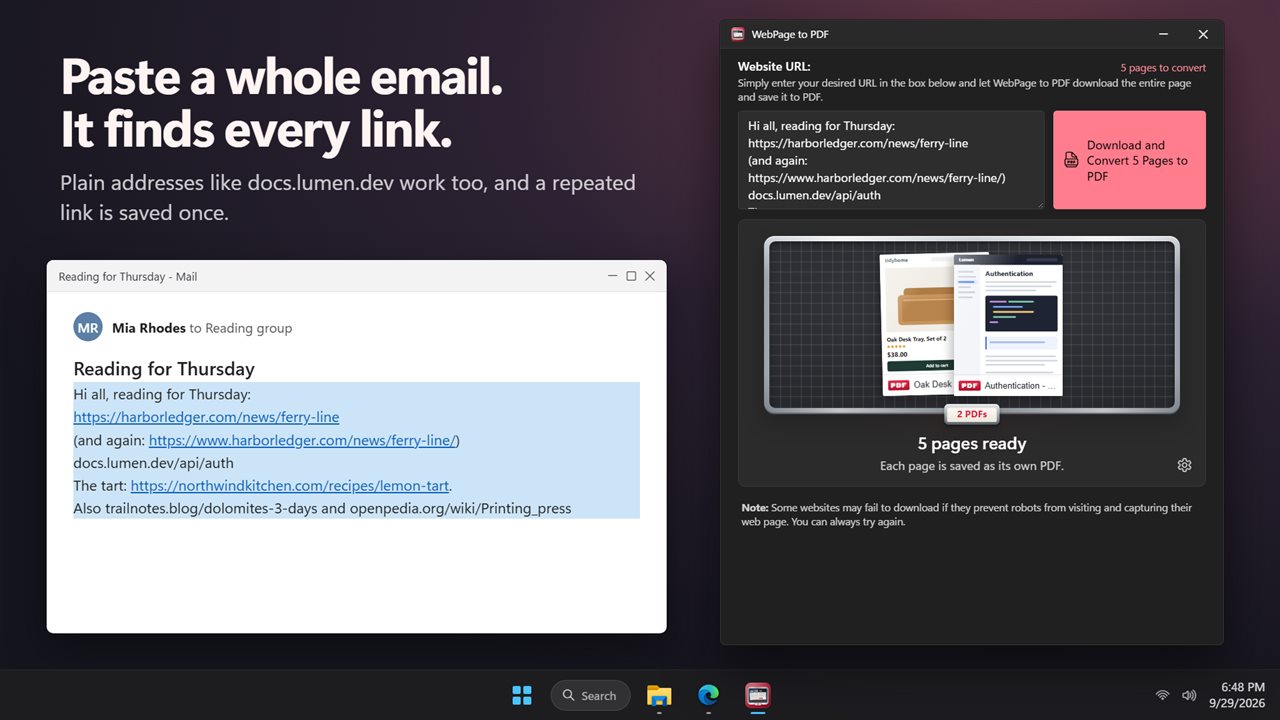1280x720 pixels.
Task: Click "docs.lumen.dev/api/auth" in the Mail message body
Action: click(x=153, y=463)
